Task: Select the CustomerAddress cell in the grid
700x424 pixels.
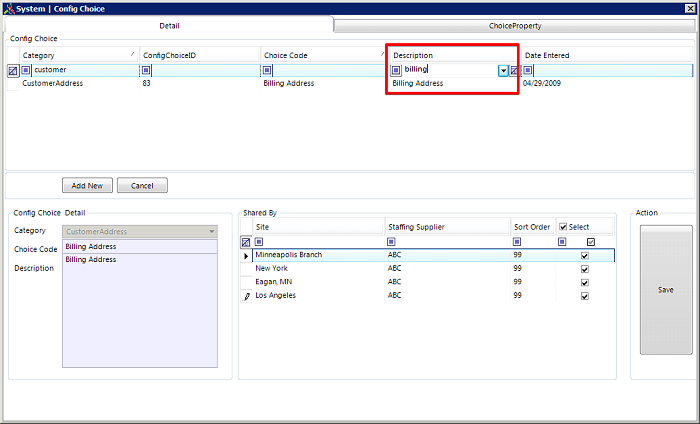Action: (x=80, y=83)
